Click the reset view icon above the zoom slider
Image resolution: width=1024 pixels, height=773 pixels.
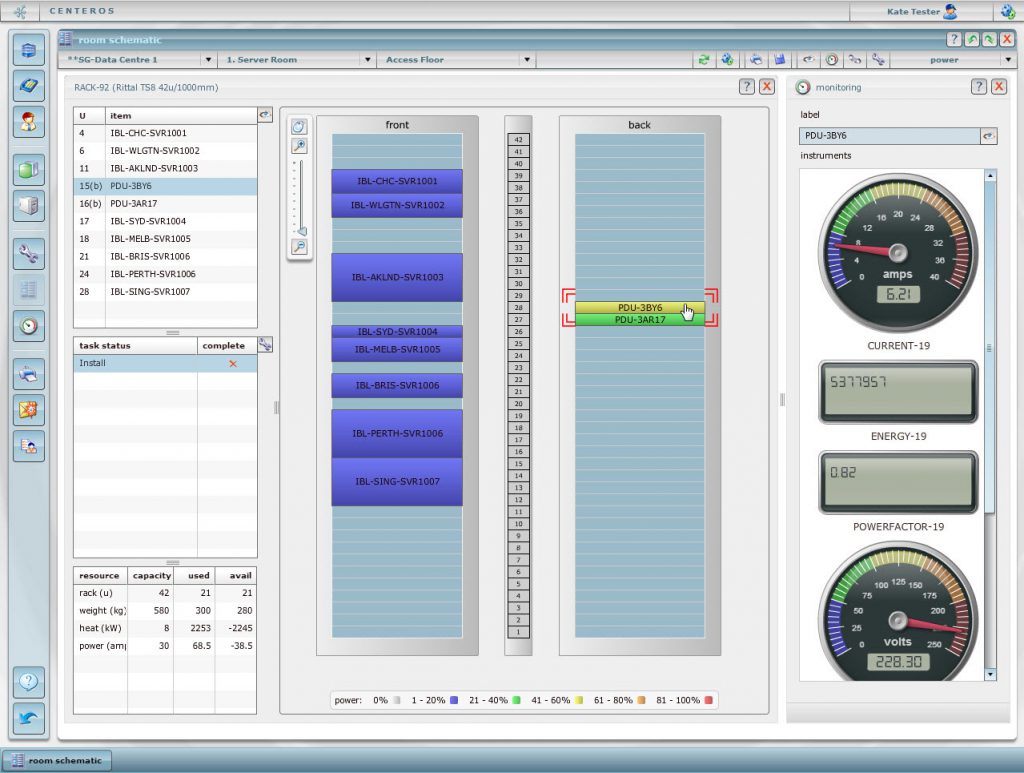click(x=298, y=125)
